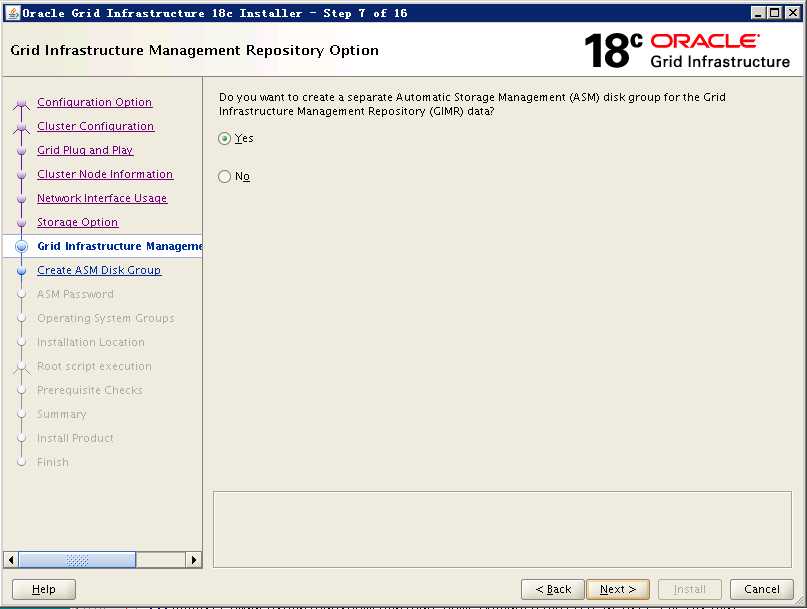Click the step bullet beside Network Interface Usage
This screenshot has height=609, width=807.
[x=21, y=198]
